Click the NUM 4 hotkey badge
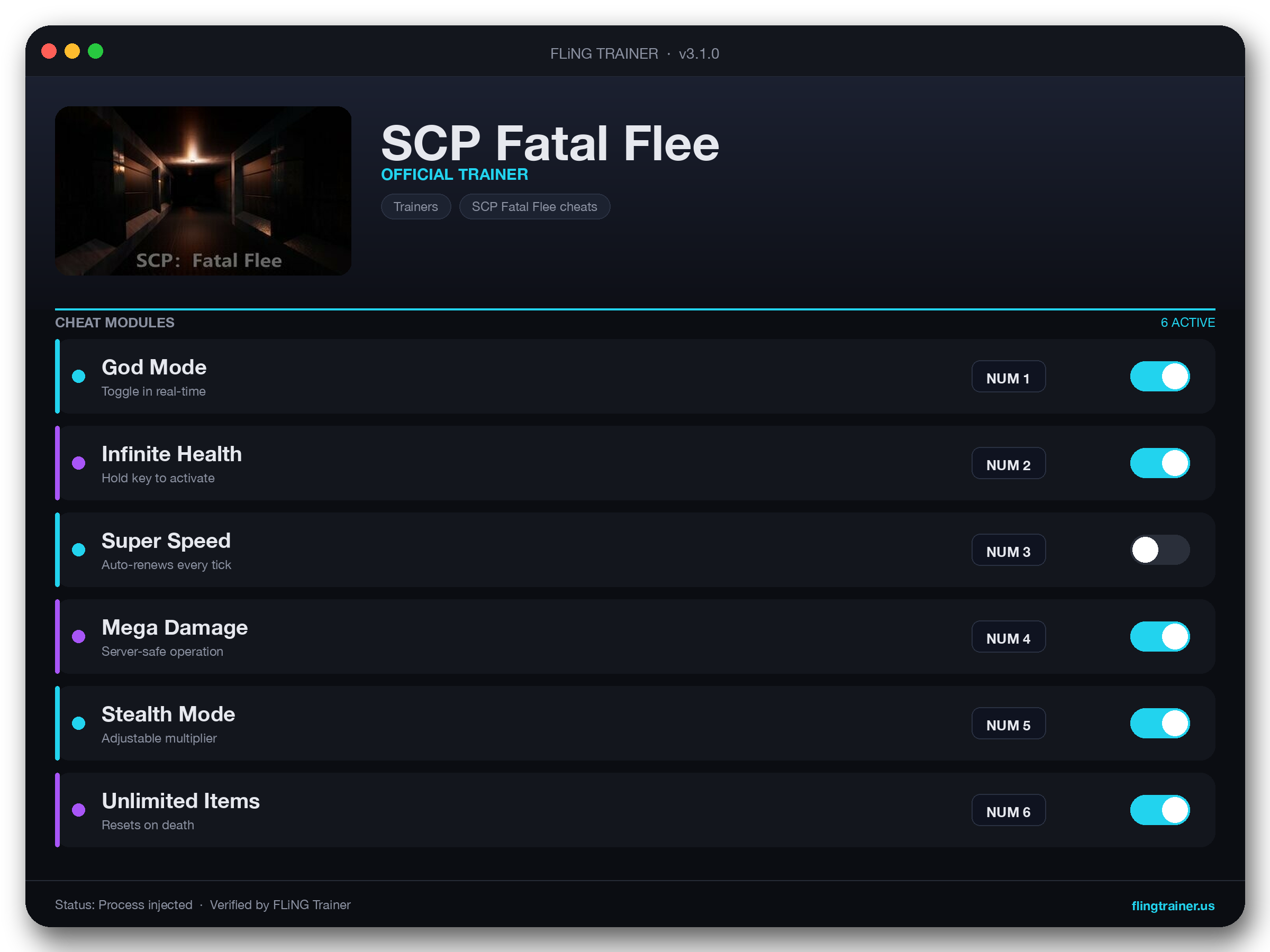This screenshot has width=1270, height=952. tap(1008, 636)
